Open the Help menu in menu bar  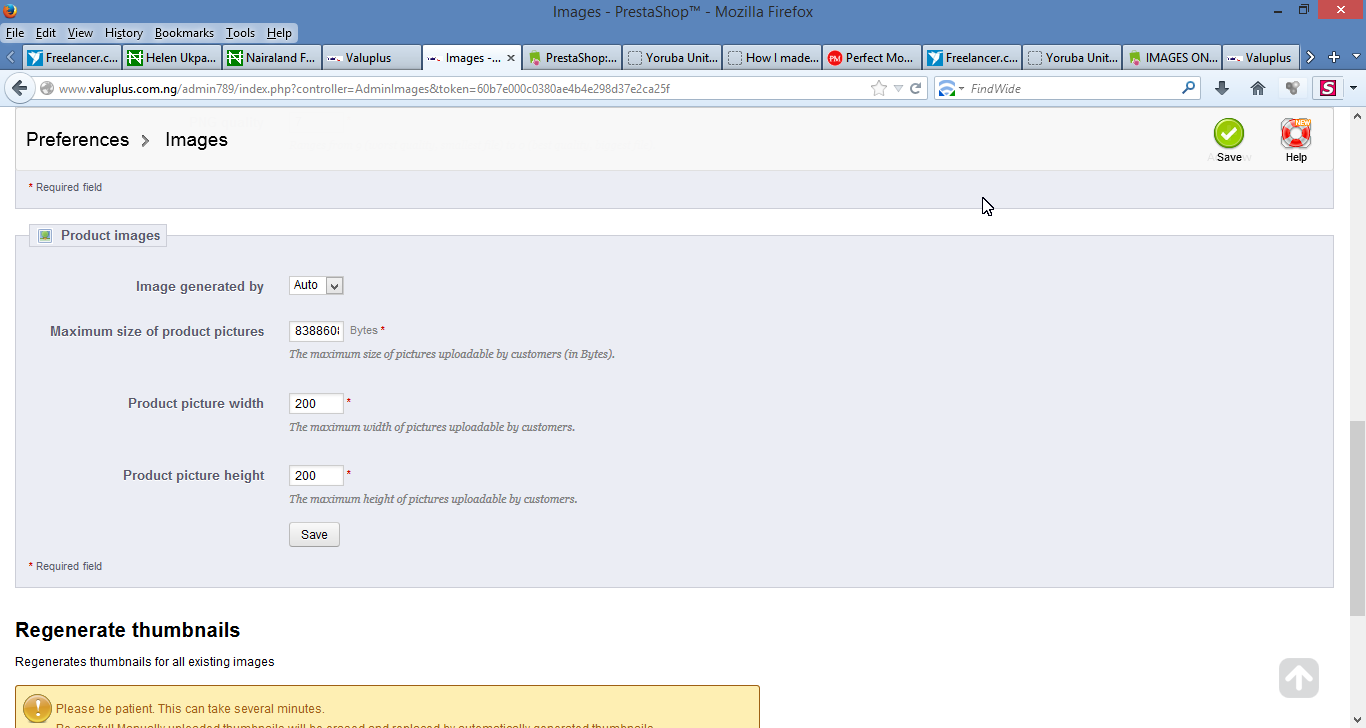279,33
